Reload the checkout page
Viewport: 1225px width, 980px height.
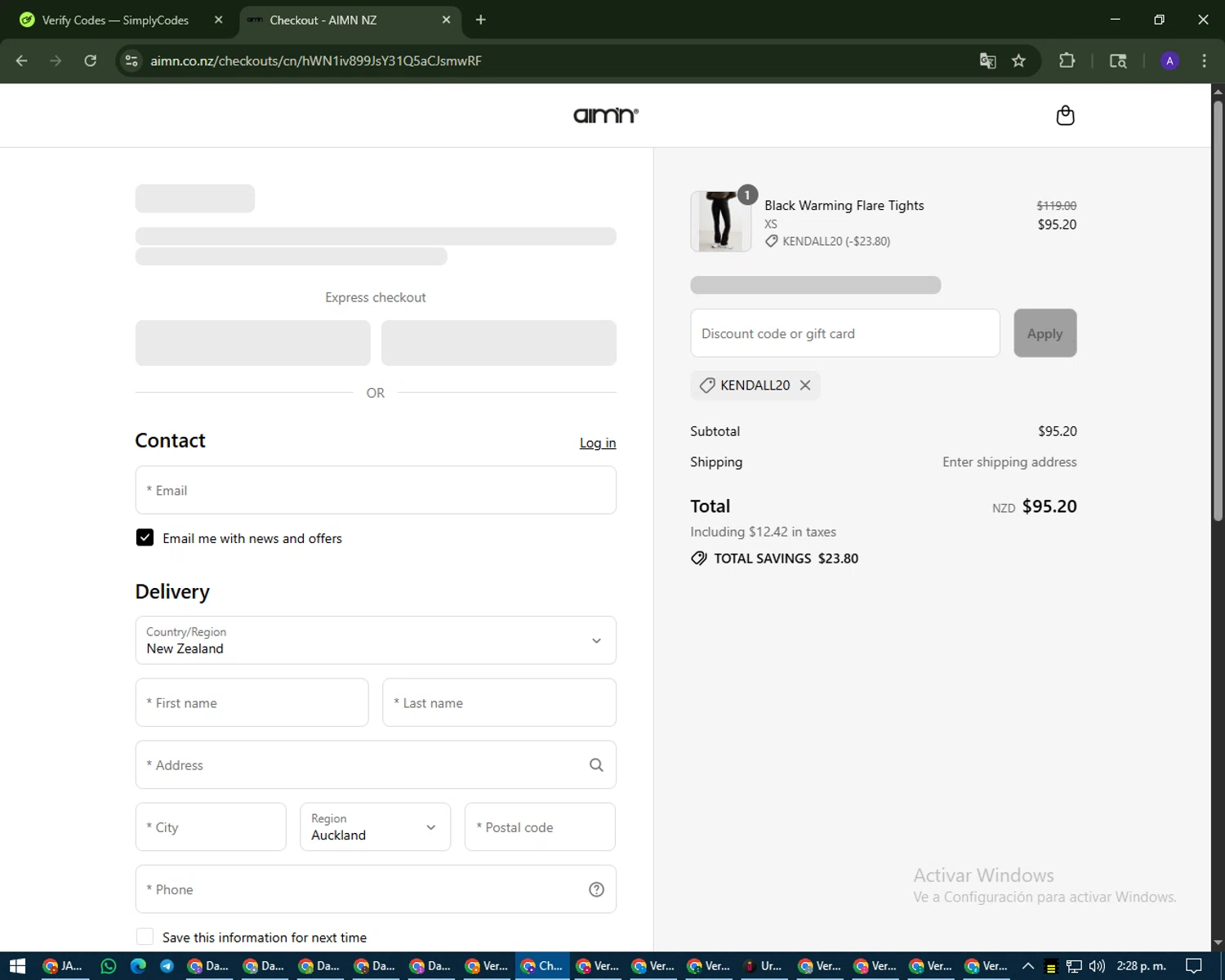coord(91,60)
